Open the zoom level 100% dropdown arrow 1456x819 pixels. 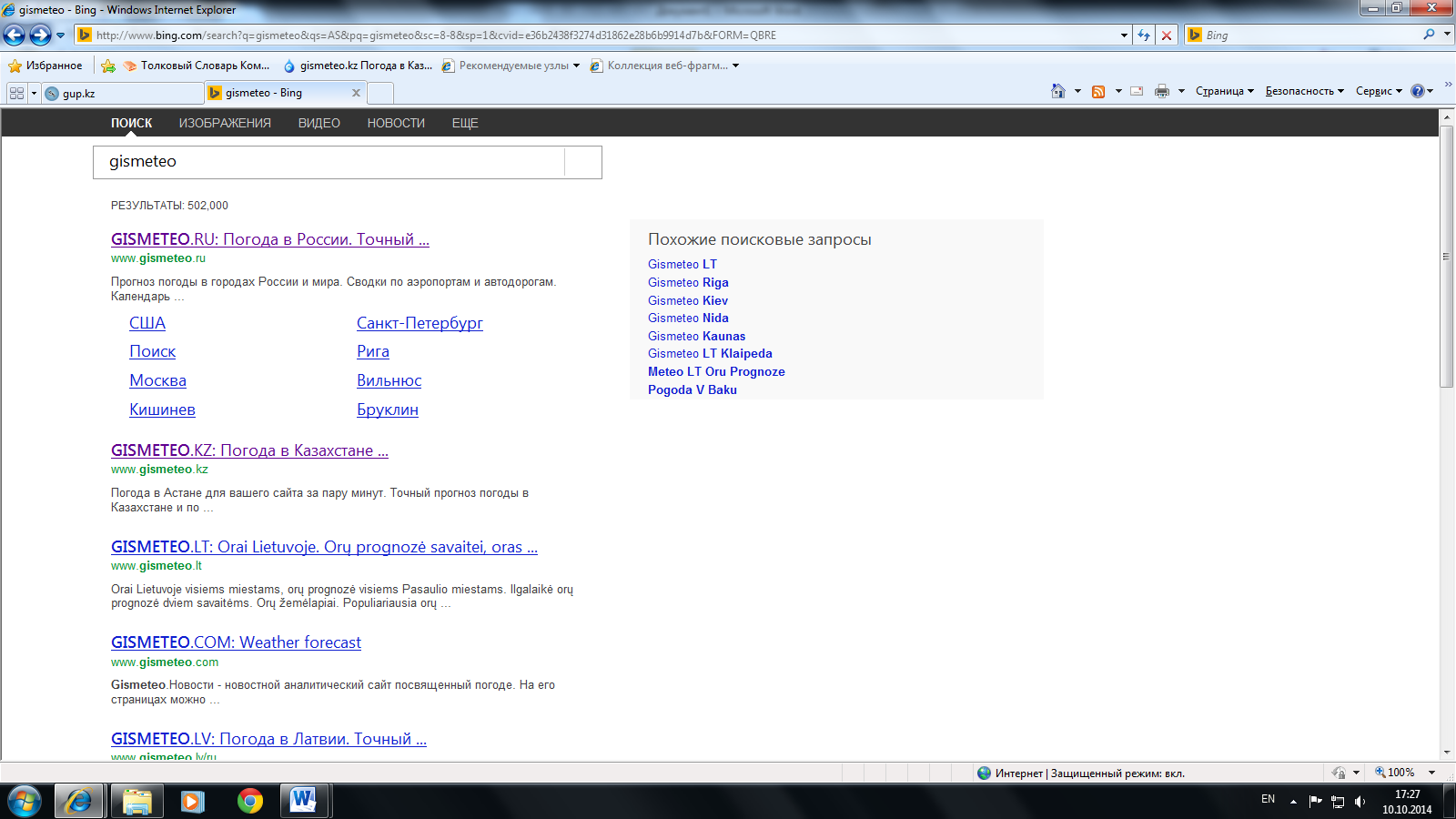1431,773
